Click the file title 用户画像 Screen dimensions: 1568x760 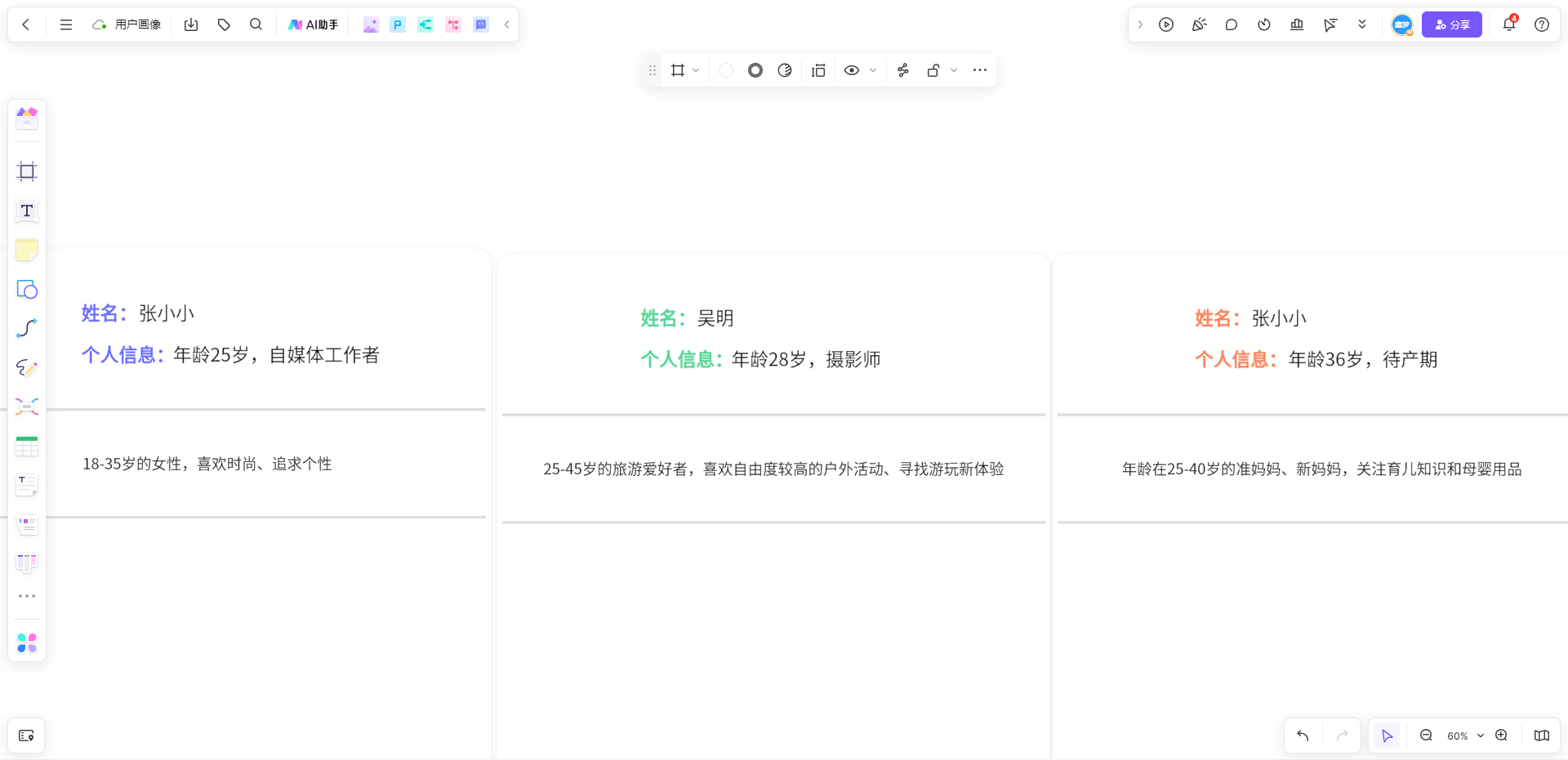tap(138, 24)
